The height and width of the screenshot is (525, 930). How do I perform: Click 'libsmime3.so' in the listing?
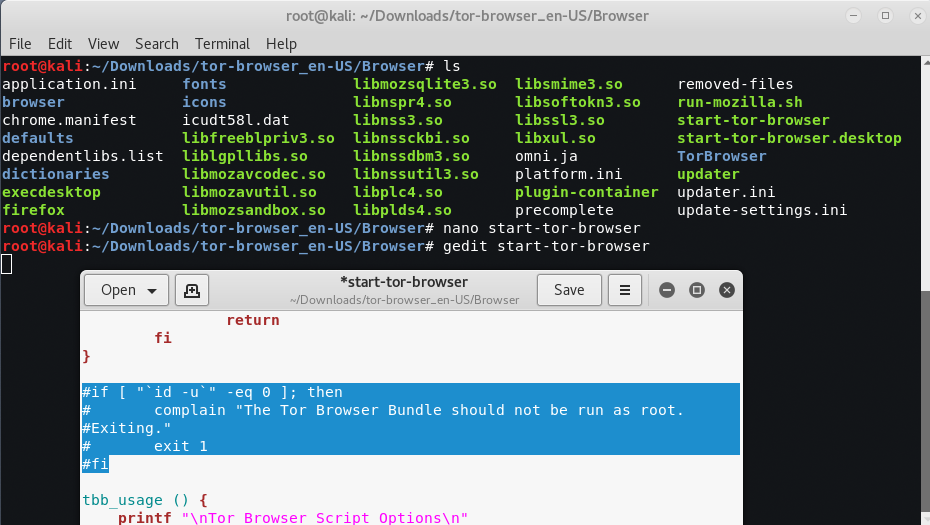(x=569, y=84)
